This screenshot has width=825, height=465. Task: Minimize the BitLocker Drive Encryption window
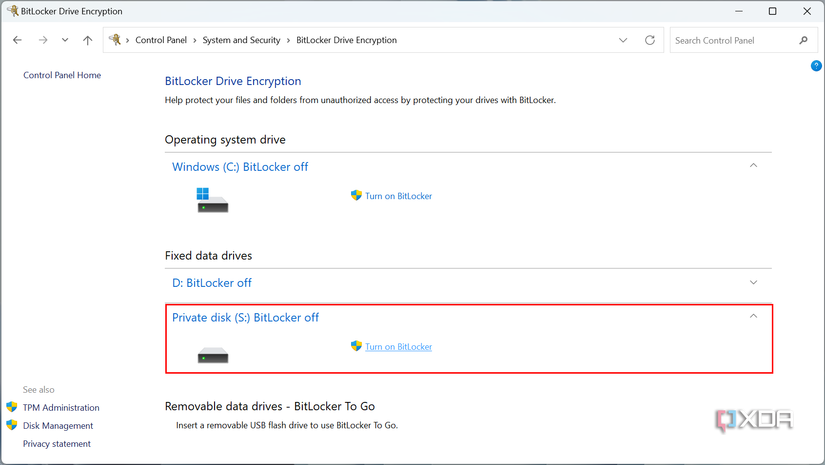[x=739, y=11]
